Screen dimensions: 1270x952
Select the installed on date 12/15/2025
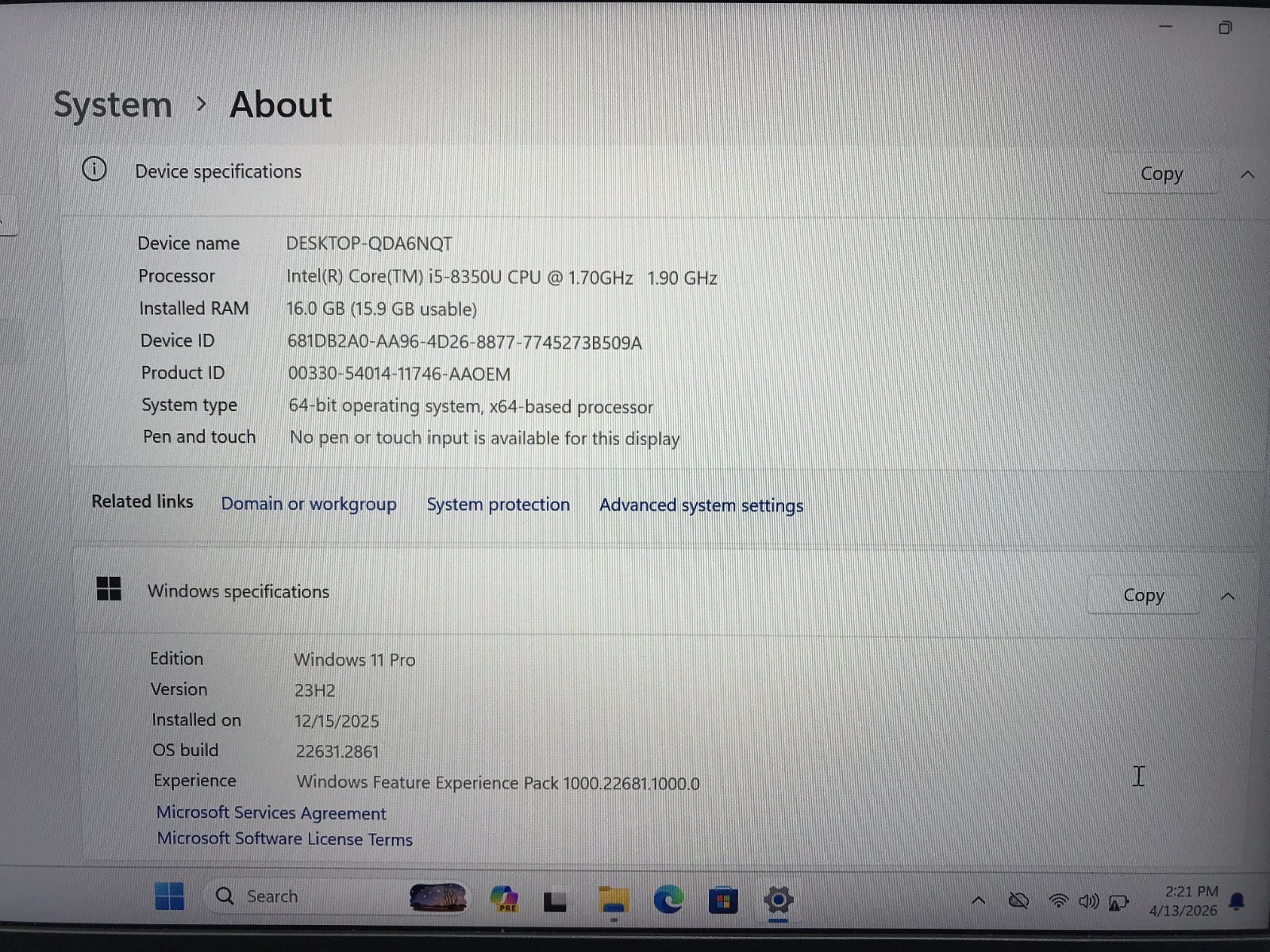(x=337, y=721)
